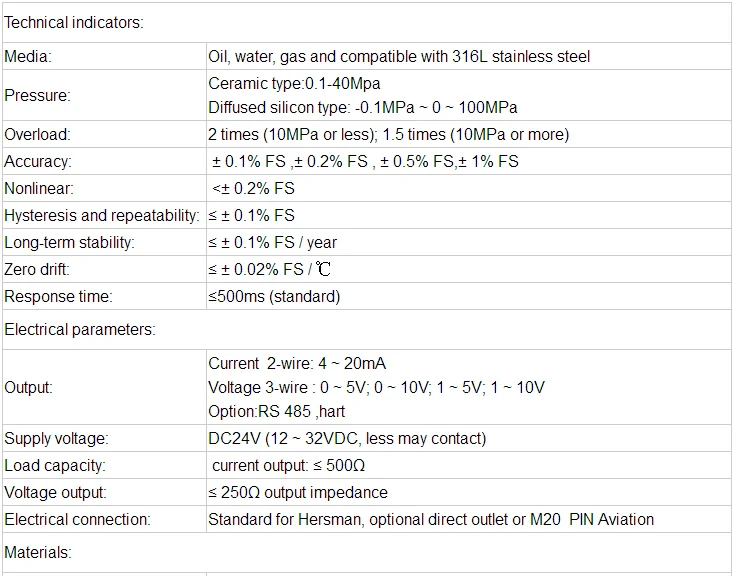Click the Diffused silicon type pressure range
This screenshot has height=576, width=735.
pyautogui.click(x=362, y=108)
